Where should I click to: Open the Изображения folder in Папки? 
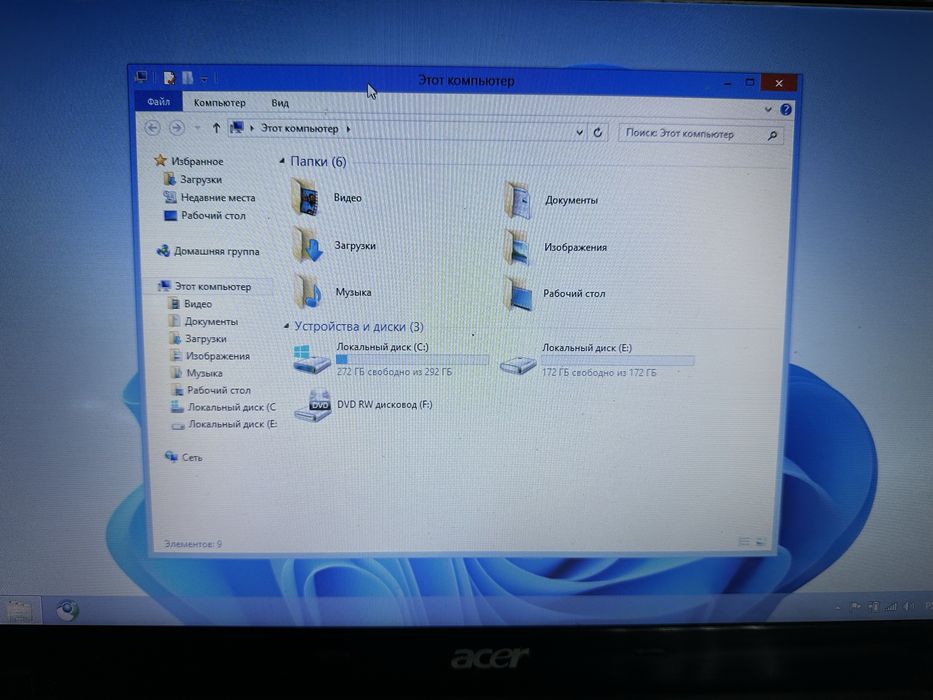coord(556,247)
